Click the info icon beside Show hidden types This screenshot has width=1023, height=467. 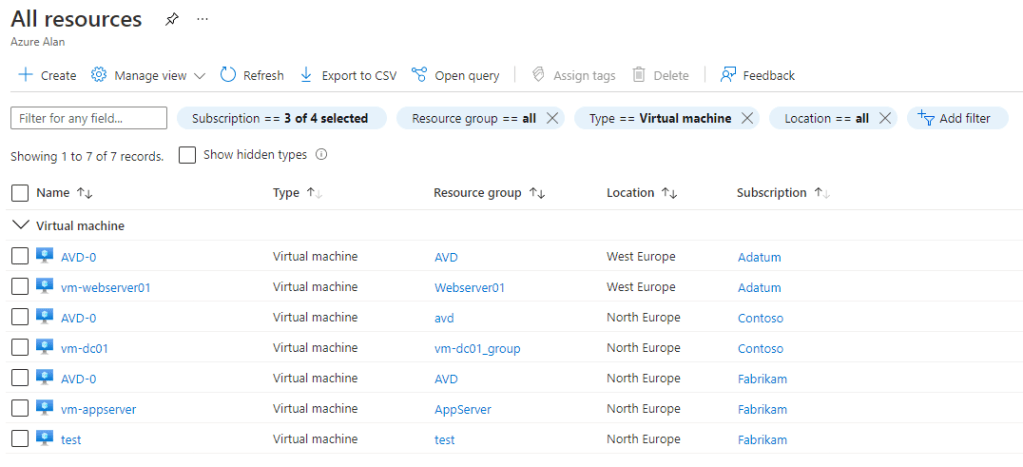(x=321, y=155)
